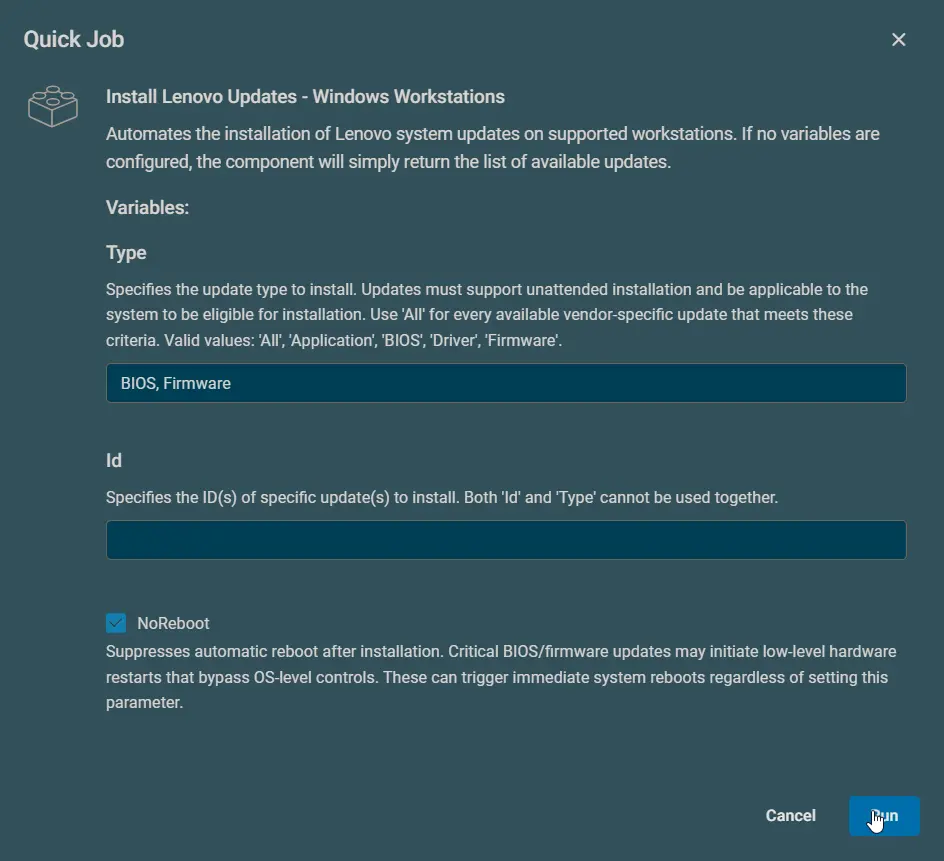Screen dimensions: 944x861
Task: Cancel the quick job
Action: coord(790,816)
